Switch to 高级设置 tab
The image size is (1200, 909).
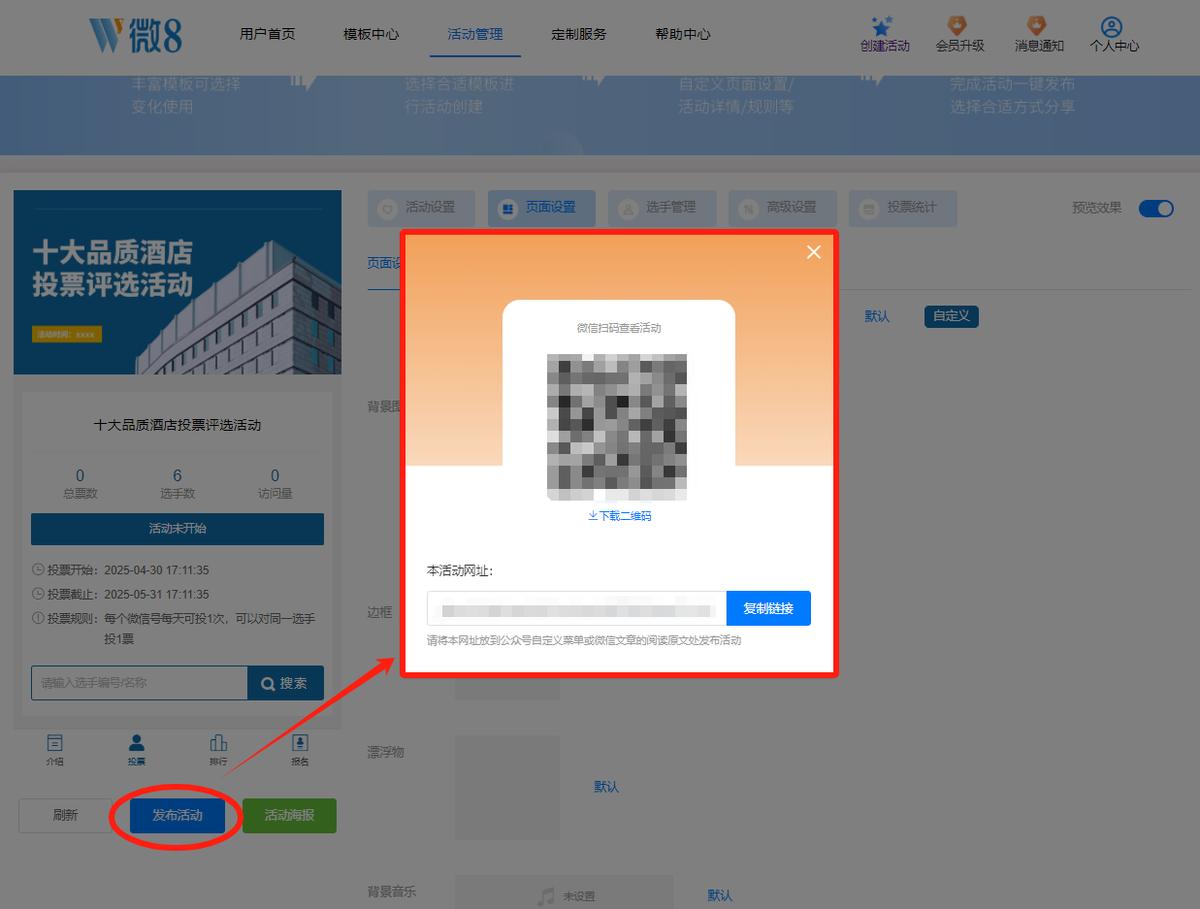(782, 208)
